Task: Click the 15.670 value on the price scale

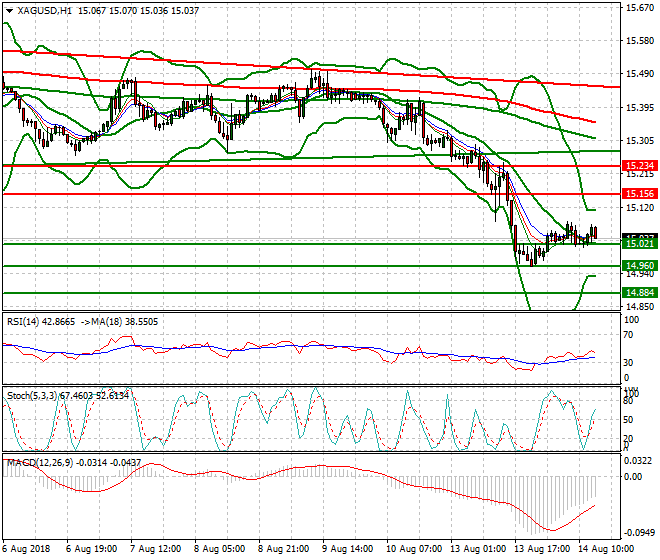Action: 639,8
